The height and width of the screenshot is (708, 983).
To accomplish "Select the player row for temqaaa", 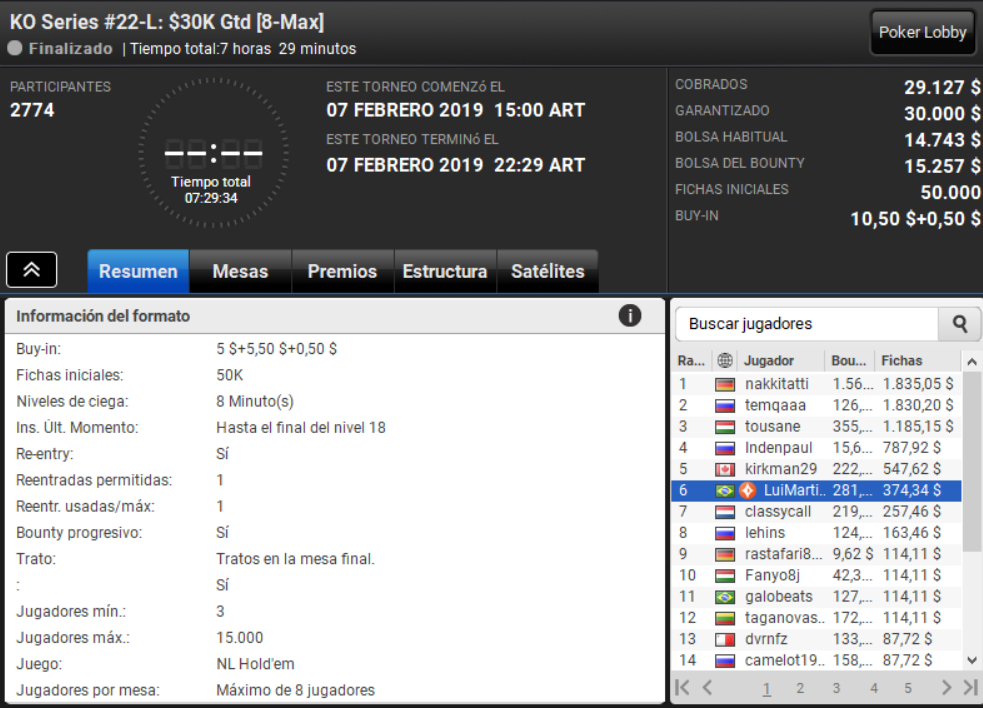I will pyautogui.click(x=816, y=405).
